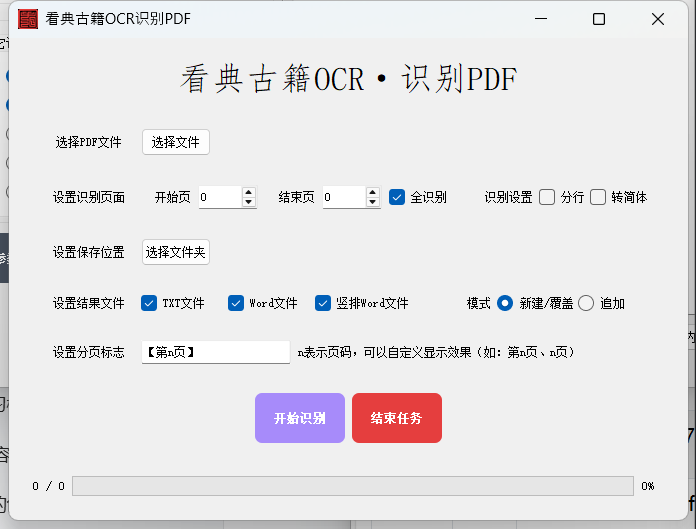696x529 pixels.
Task: Select the 新建/覆盖 mode radio button
Action: point(505,303)
